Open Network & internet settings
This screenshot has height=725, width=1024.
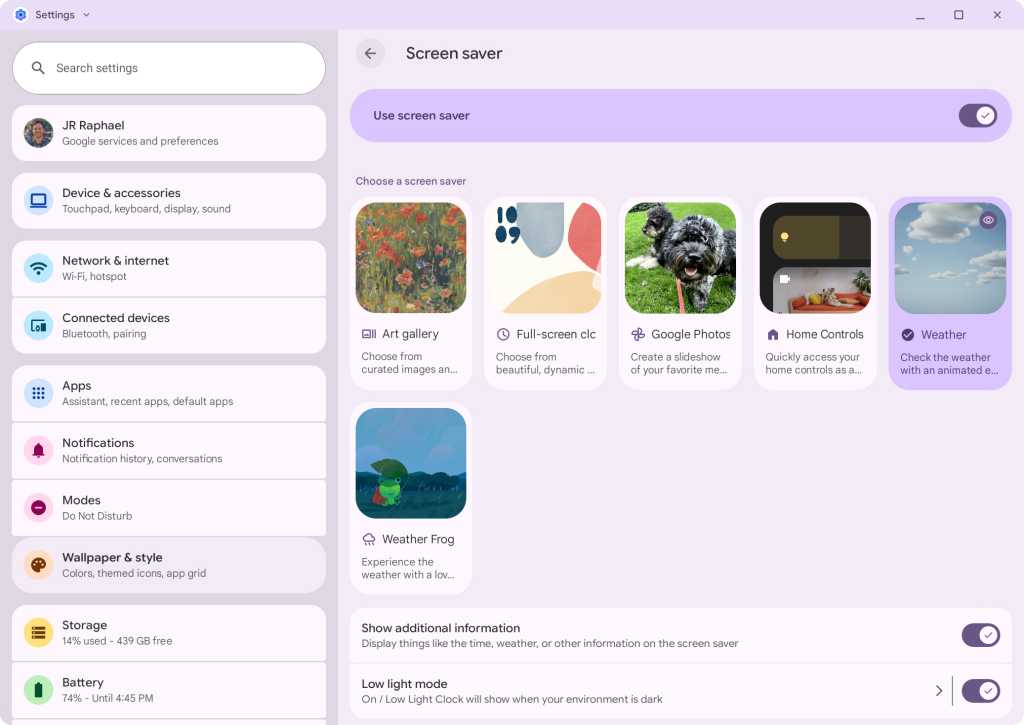coord(168,268)
